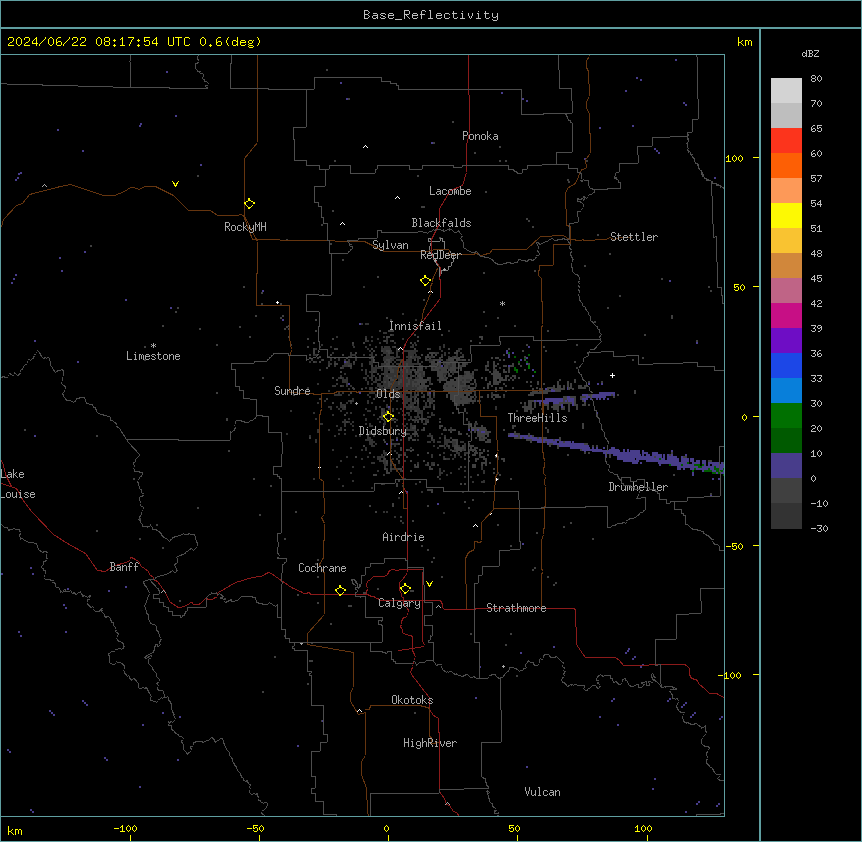
Task: Select the yellow V marker east of Calgary
Action: [429, 584]
